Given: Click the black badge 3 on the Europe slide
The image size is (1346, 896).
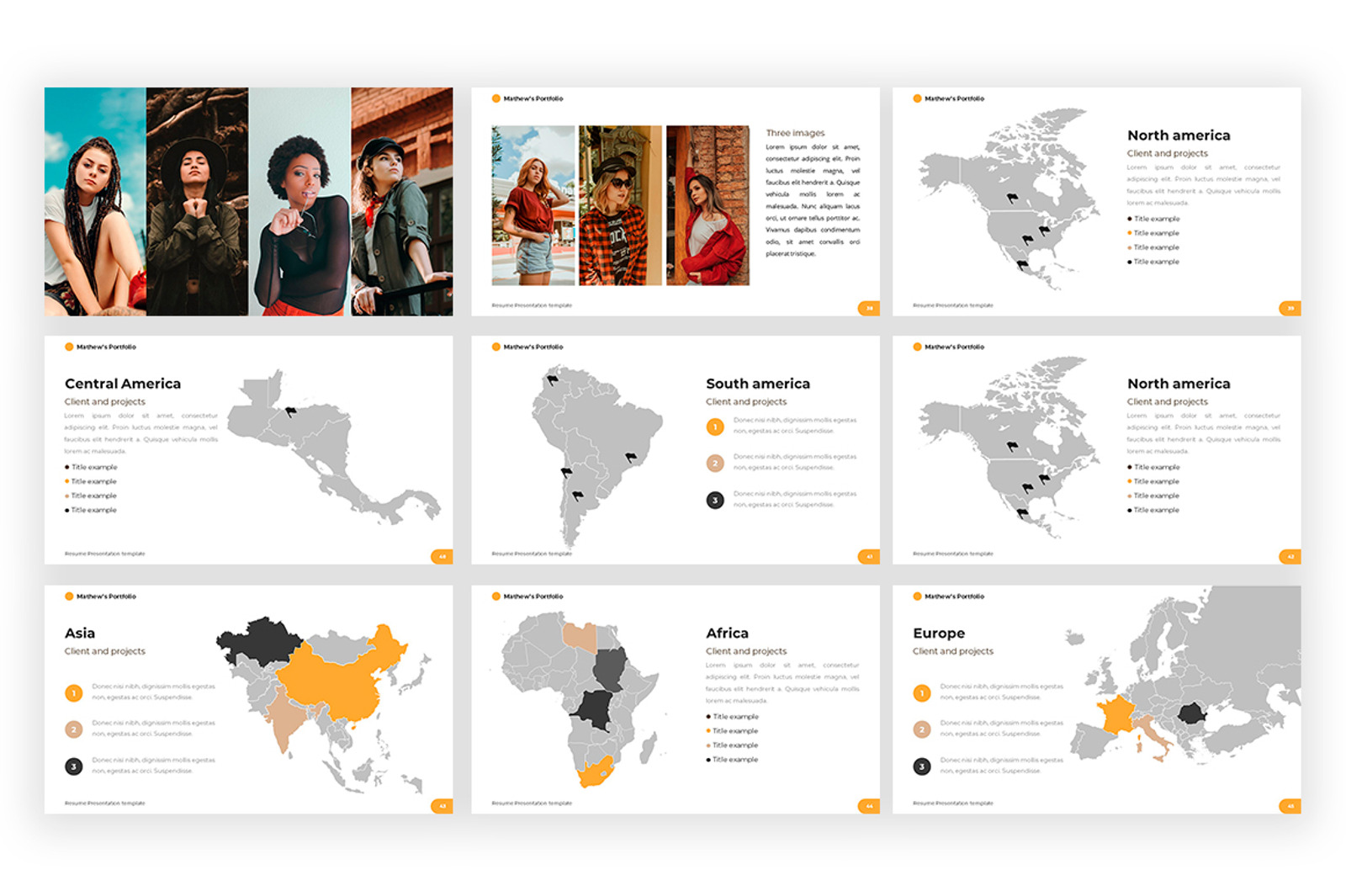Looking at the screenshot, I should click(923, 766).
